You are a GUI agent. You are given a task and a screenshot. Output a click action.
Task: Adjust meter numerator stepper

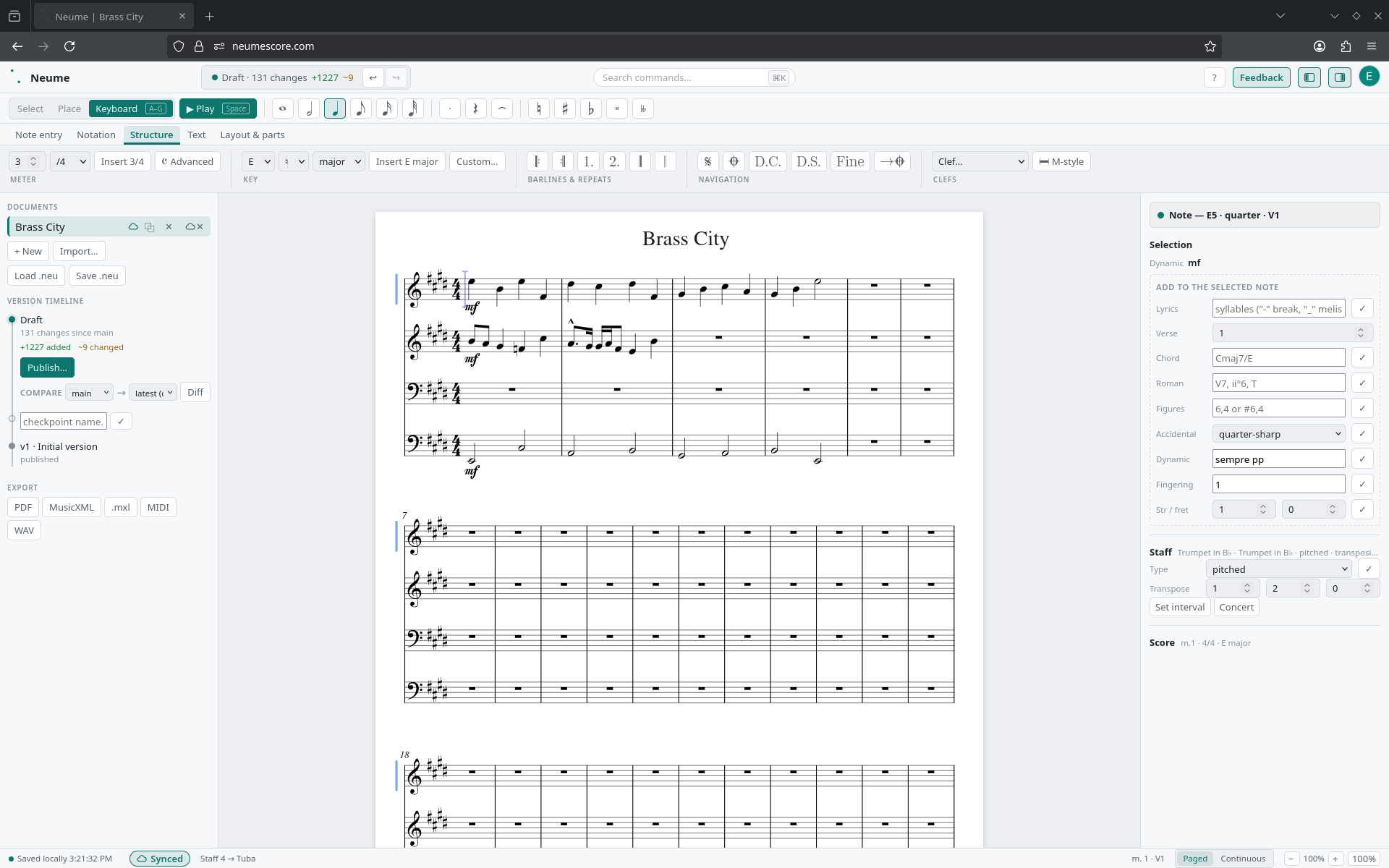point(33,161)
